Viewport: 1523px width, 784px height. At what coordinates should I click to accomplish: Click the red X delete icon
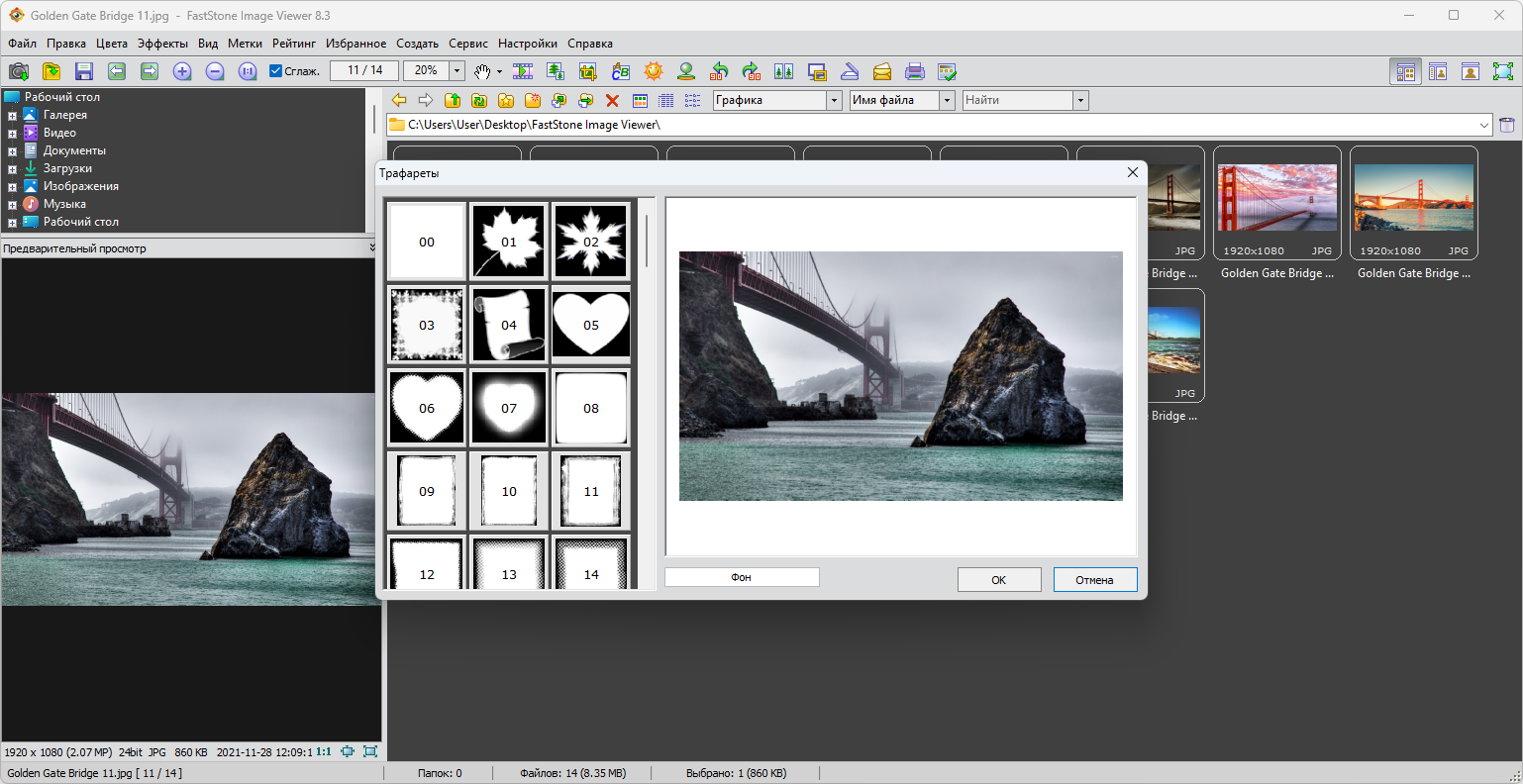612,100
